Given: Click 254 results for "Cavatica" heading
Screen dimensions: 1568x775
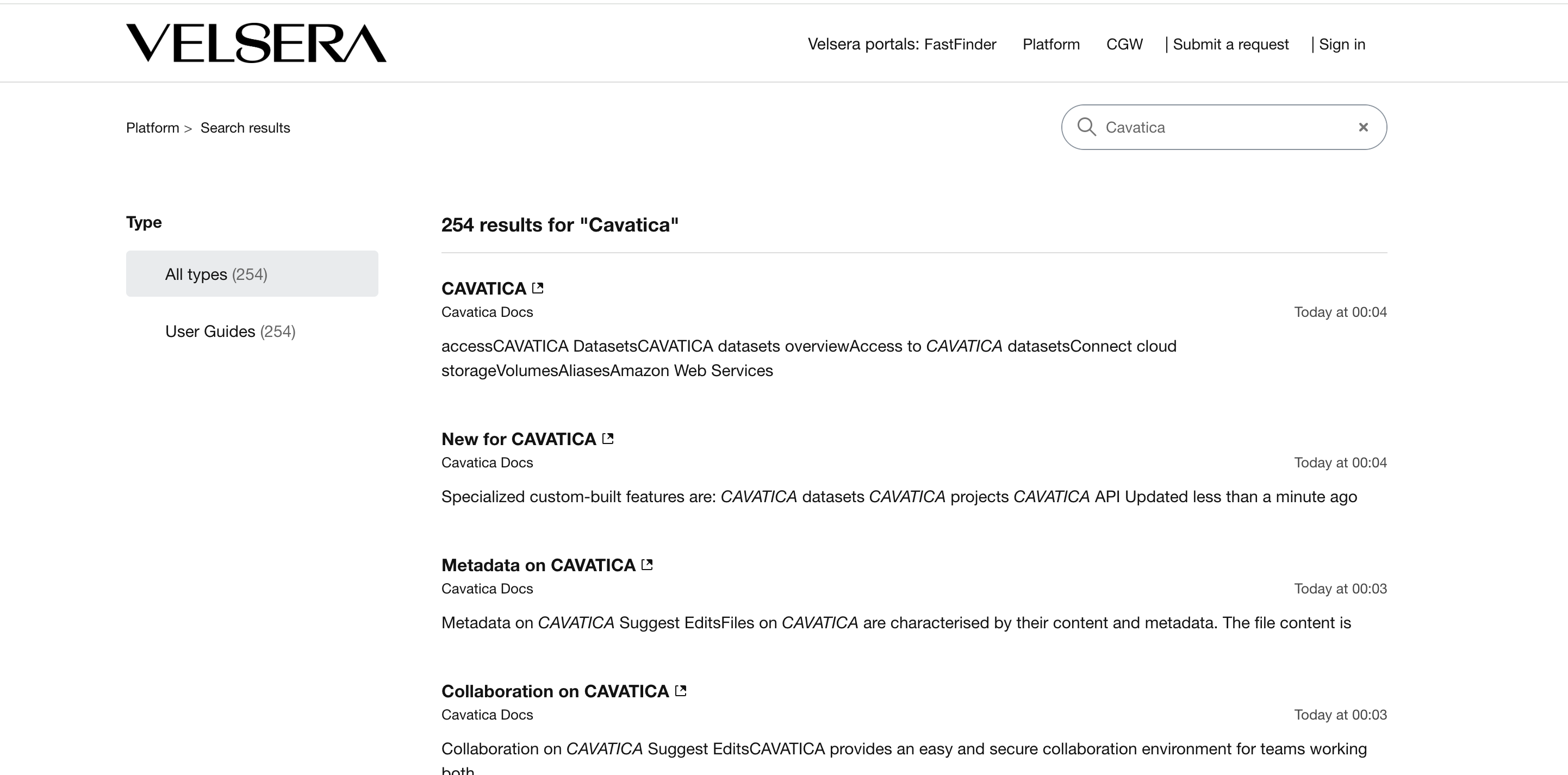Looking at the screenshot, I should (559, 225).
